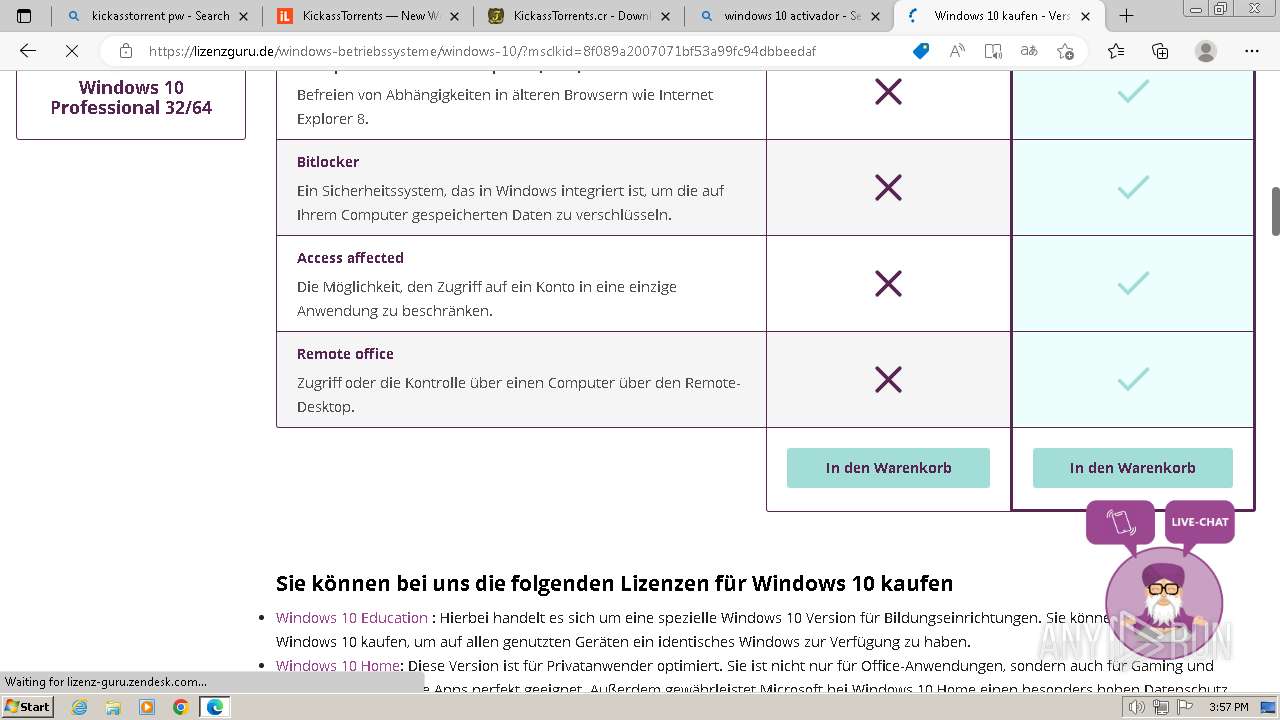Screen dimensions: 1280x720
Task: Open Immersive Reader icon
Action: click(993, 51)
